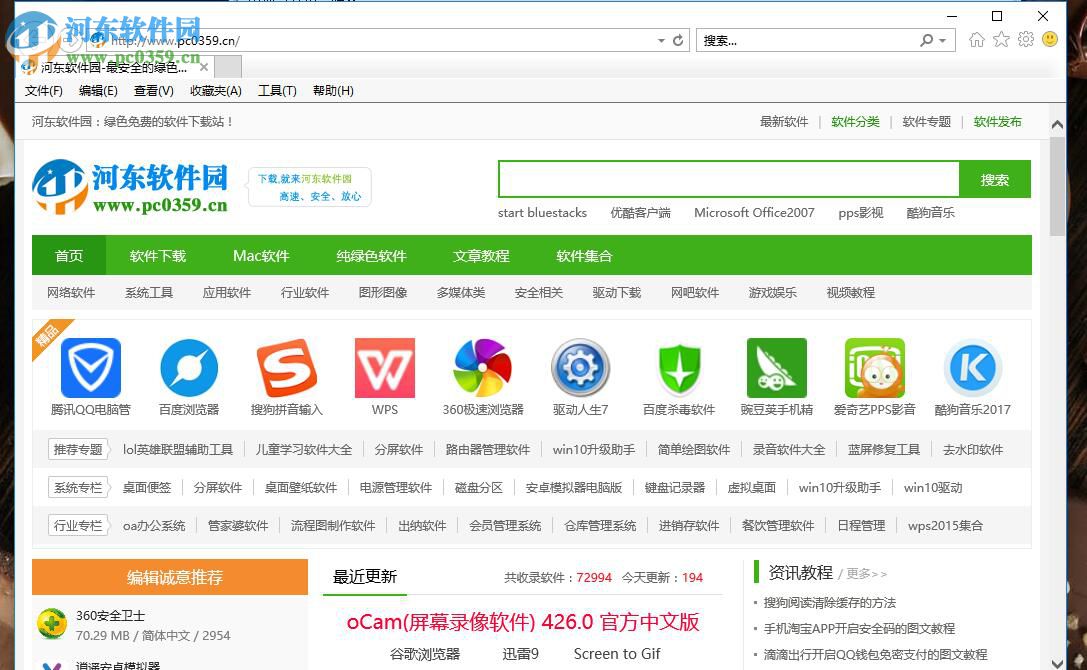This screenshot has width=1087, height=670.
Task: Click the 驱动人生7 gear icon
Action: coord(580,368)
